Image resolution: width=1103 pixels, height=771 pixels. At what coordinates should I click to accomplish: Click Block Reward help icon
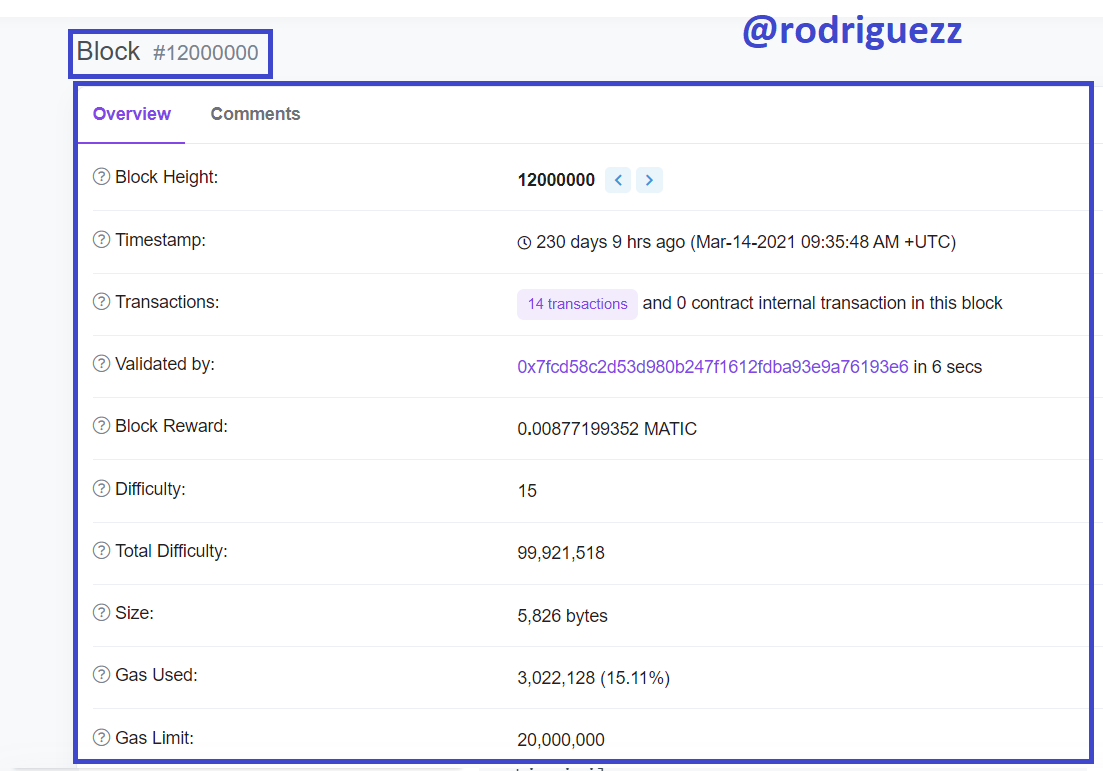[x=101, y=426]
